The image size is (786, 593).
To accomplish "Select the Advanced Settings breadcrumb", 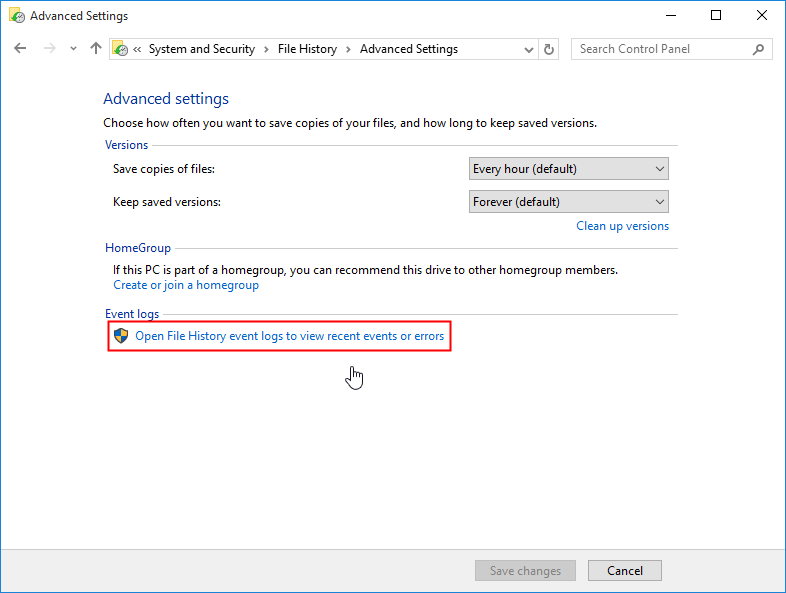I will coord(409,49).
